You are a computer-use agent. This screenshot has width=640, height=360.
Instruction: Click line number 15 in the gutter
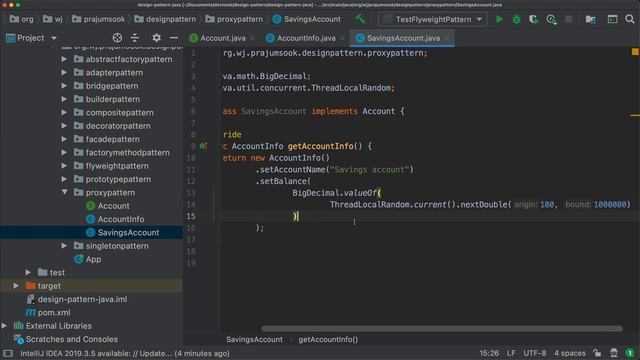coord(191,216)
